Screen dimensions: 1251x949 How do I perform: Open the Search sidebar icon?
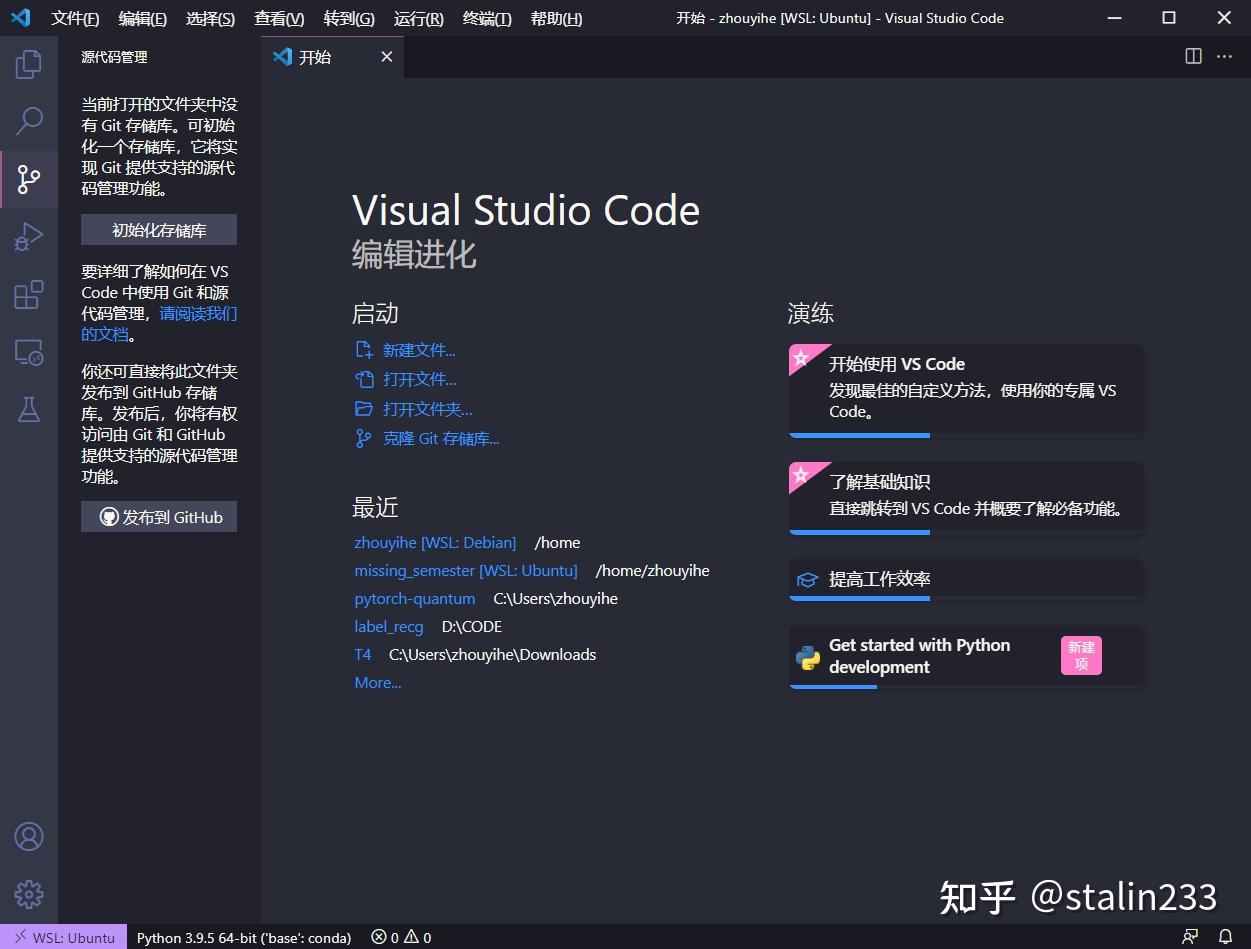pos(29,121)
